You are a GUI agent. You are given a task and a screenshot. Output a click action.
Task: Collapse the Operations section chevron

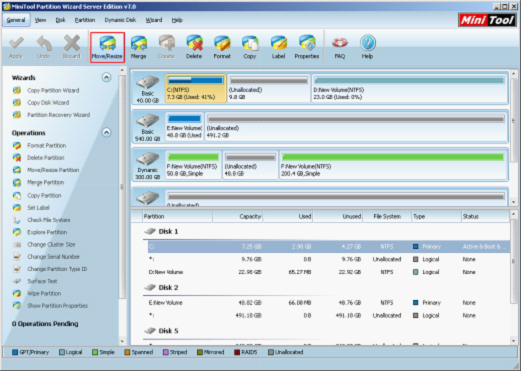[x=106, y=133]
